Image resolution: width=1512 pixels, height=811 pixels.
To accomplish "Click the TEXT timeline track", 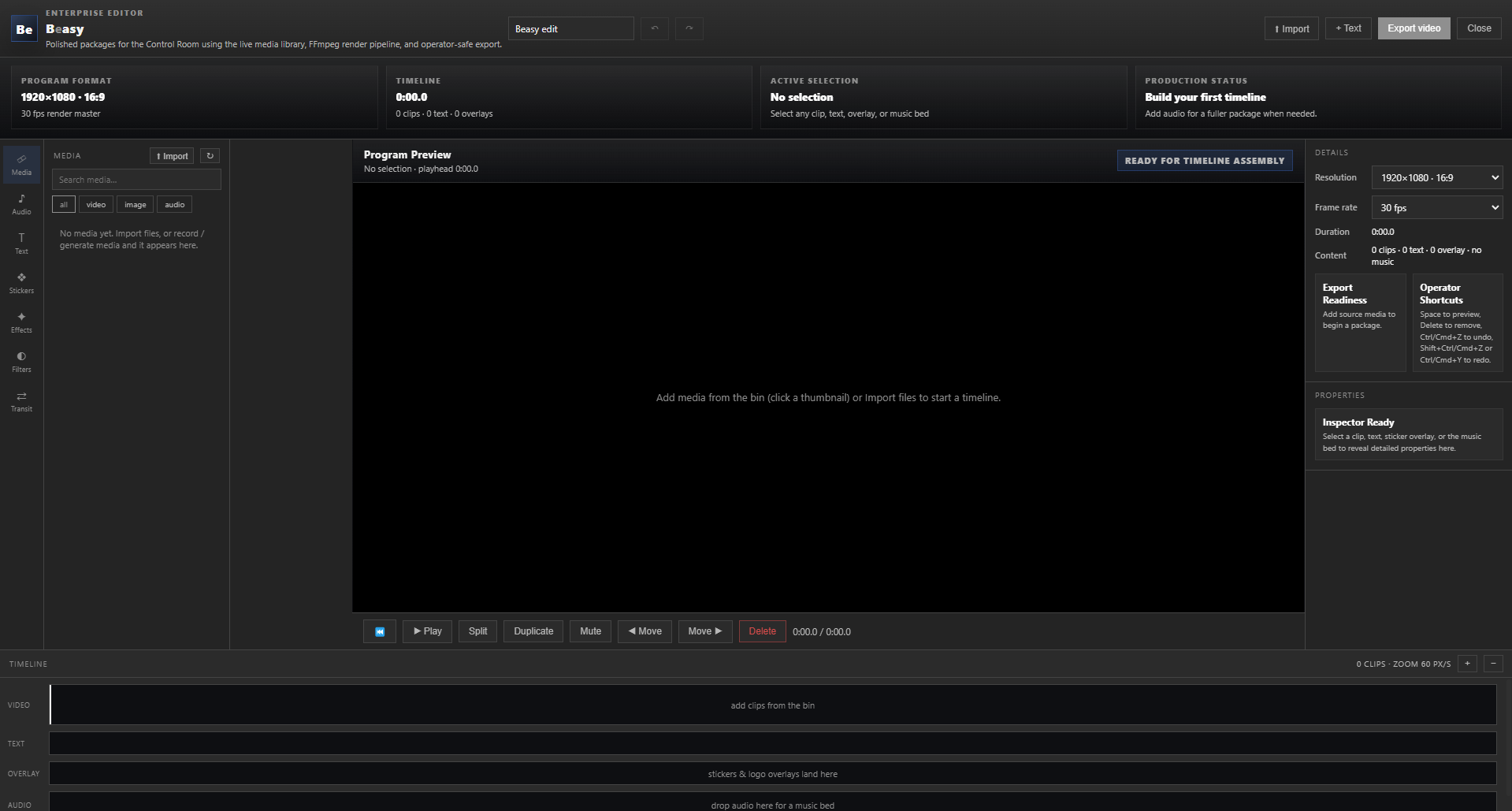I will pyautogui.click(x=772, y=743).
